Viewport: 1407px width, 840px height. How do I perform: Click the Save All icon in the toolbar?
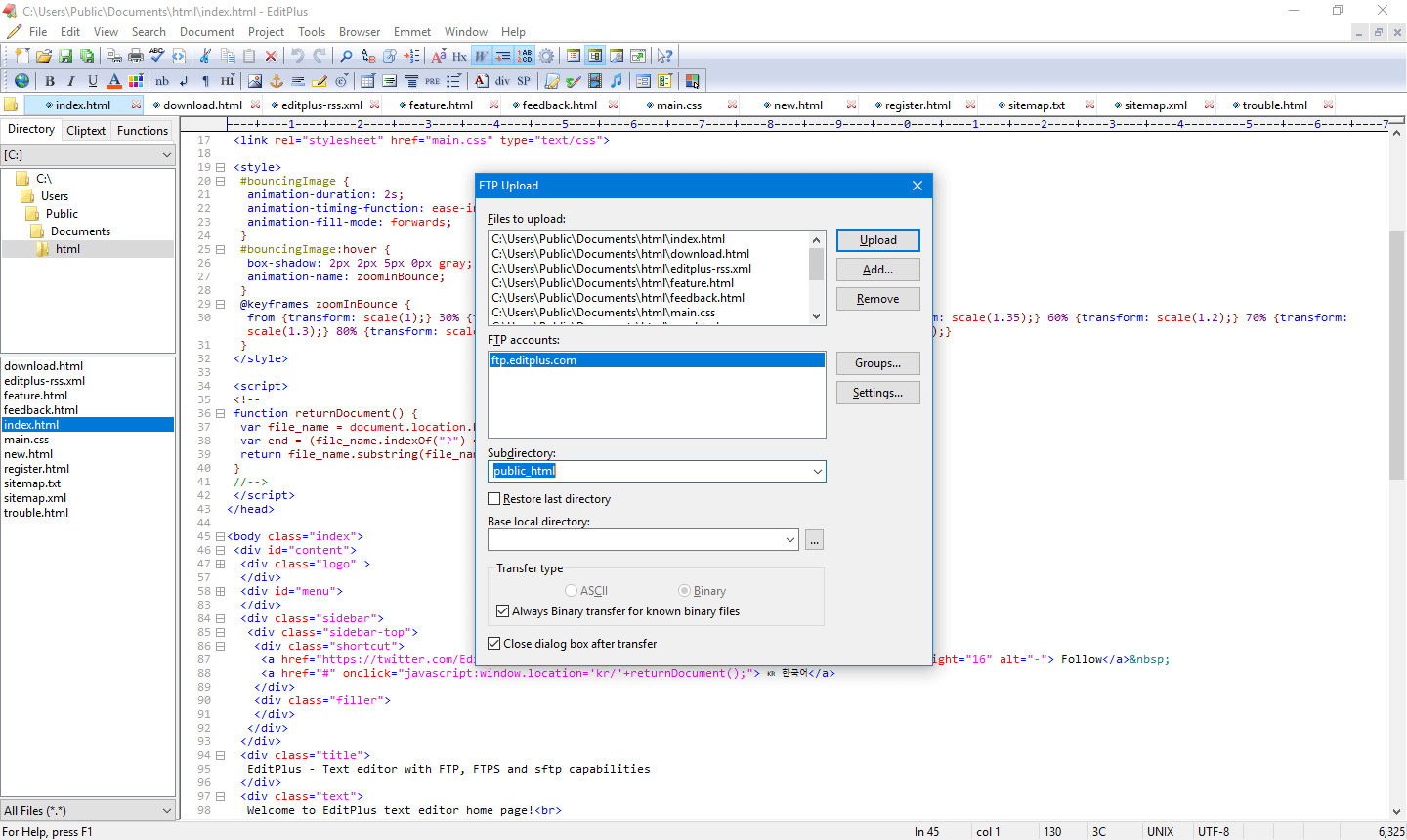click(87, 56)
